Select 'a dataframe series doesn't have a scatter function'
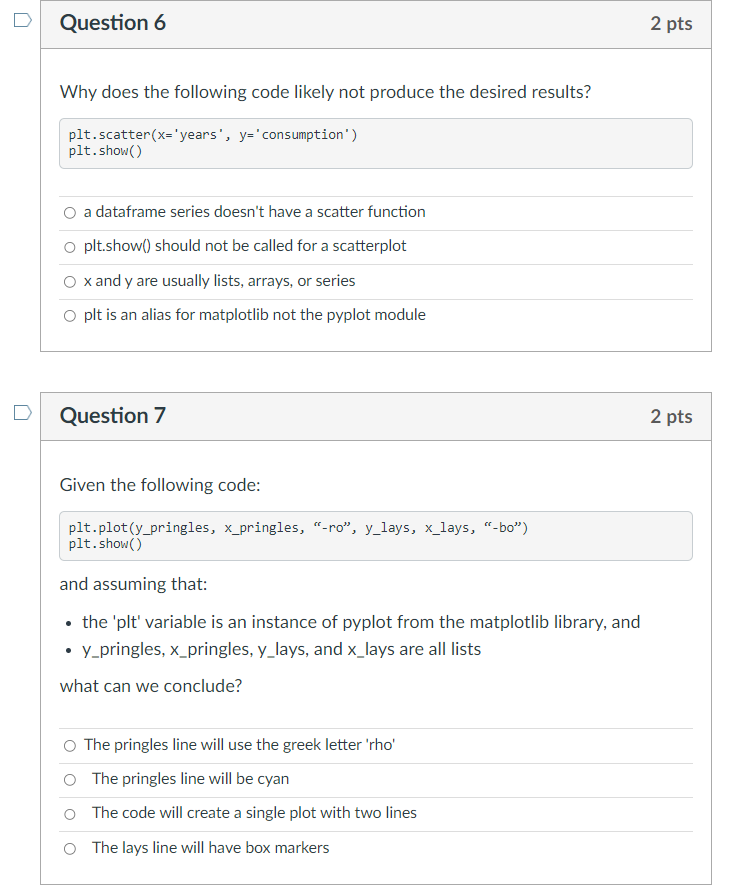This screenshot has height=895, width=753. [x=69, y=212]
